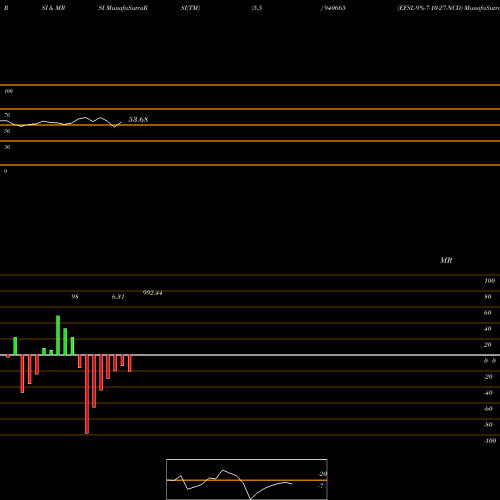Click the RSI panel's 30 level label
The width and height of the screenshot is (500, 500).
click(x=7, y=147)
